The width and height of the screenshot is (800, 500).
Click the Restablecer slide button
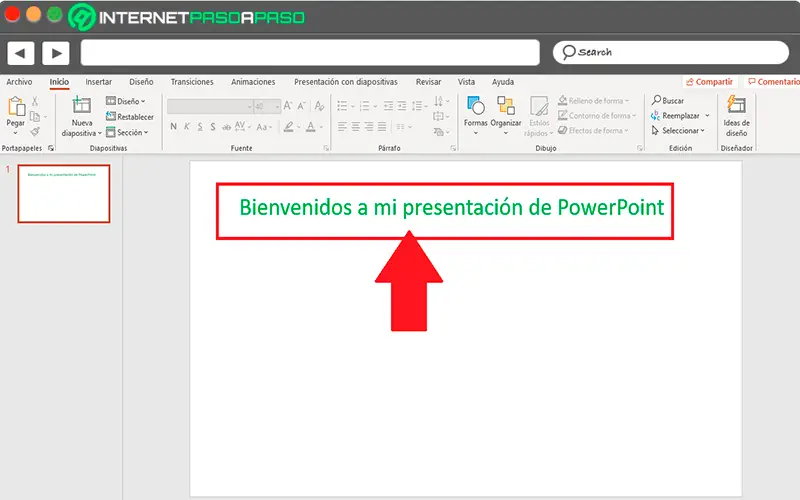(130, 117)
